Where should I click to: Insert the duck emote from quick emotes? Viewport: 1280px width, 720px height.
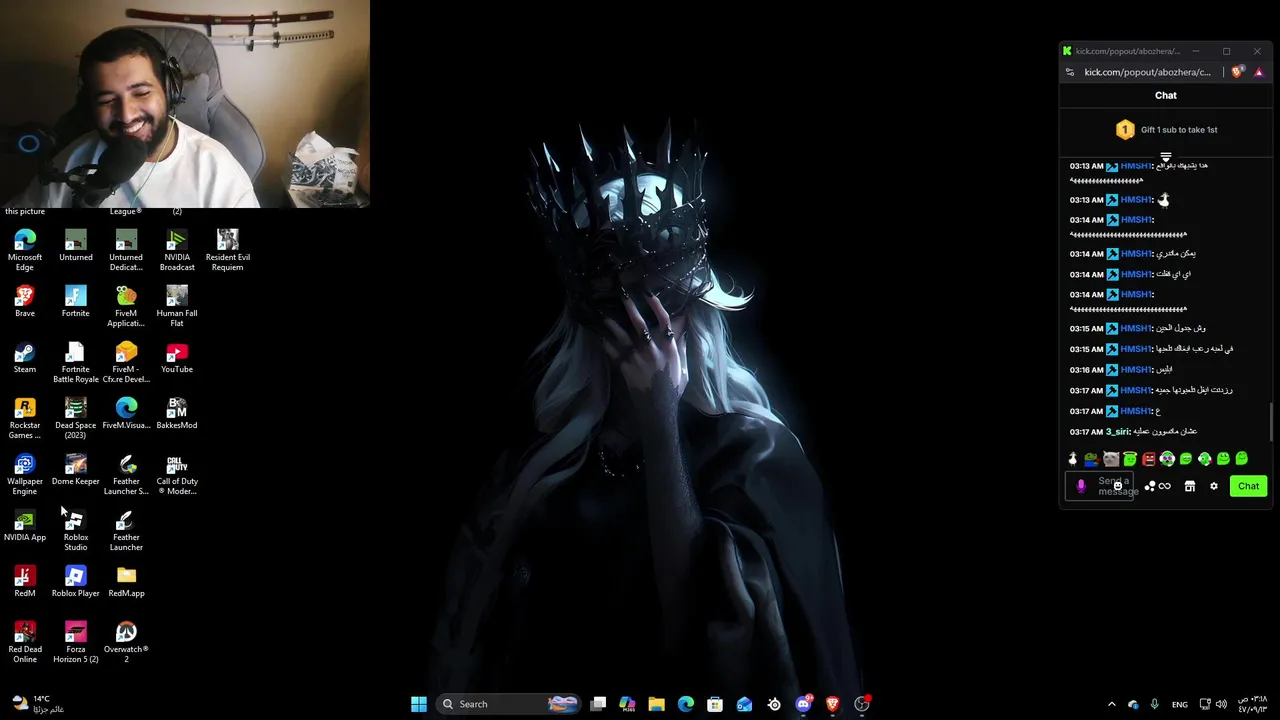point(1073,459)
